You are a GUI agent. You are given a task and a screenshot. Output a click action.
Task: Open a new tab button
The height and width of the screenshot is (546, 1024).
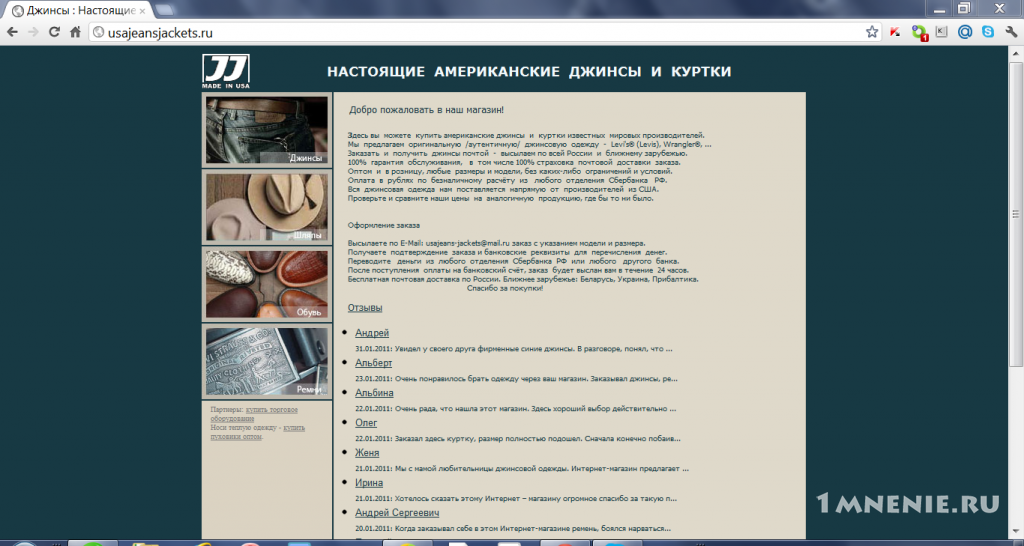coord(165,10)
